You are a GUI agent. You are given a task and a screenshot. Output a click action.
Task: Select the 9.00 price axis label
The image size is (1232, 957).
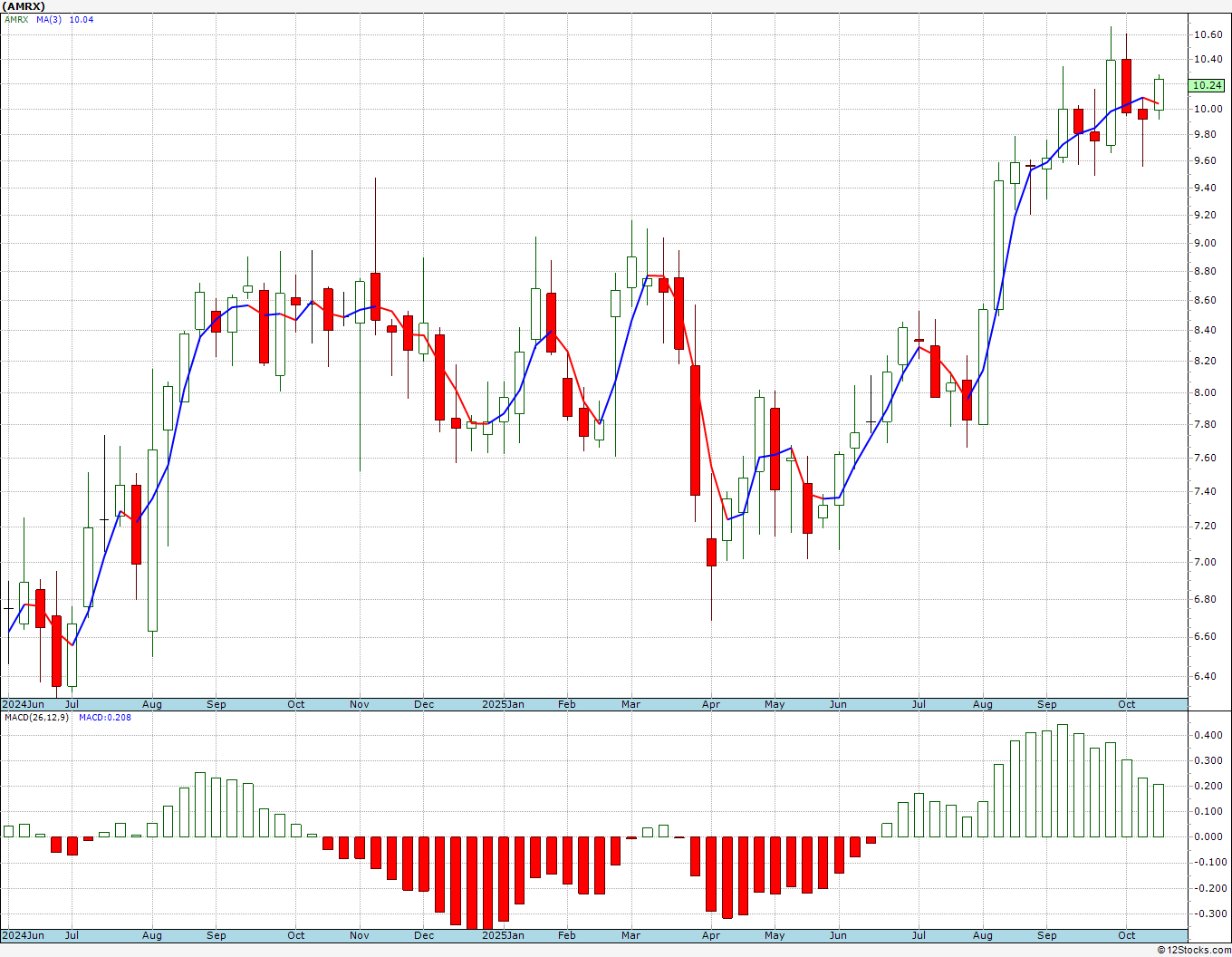tap(1207, 242)
